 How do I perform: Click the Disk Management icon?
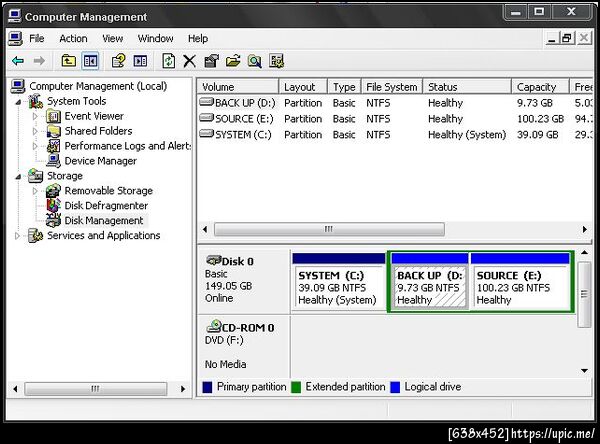(53, 220)
